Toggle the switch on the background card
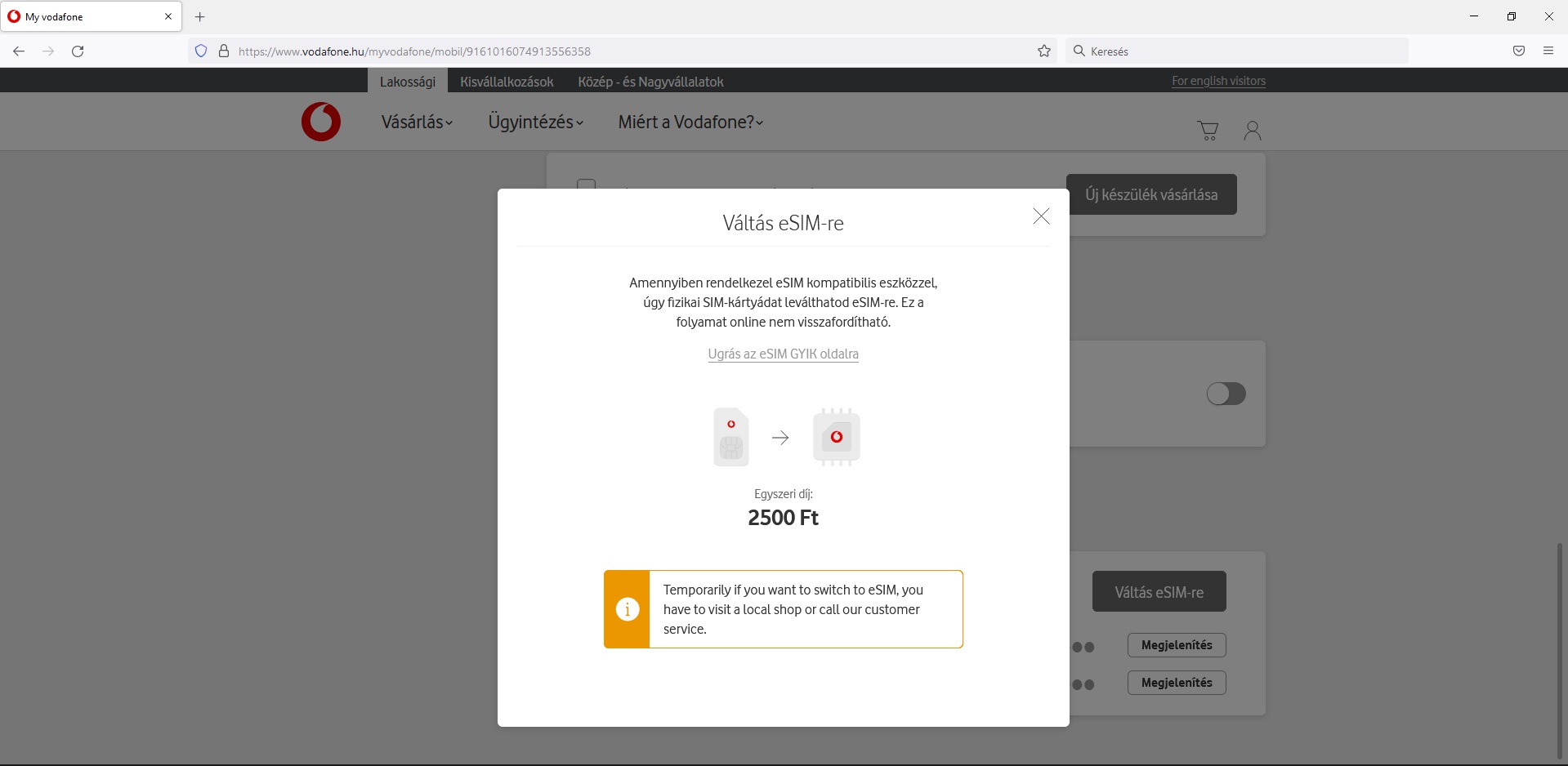Screen dimensions: 1568x766 [x=1226, y=394]
